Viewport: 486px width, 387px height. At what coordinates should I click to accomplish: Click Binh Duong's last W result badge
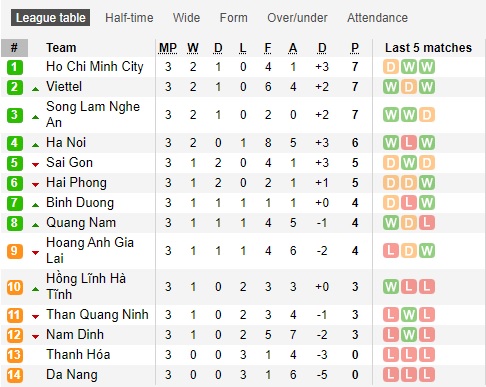(x=426, y=203)
